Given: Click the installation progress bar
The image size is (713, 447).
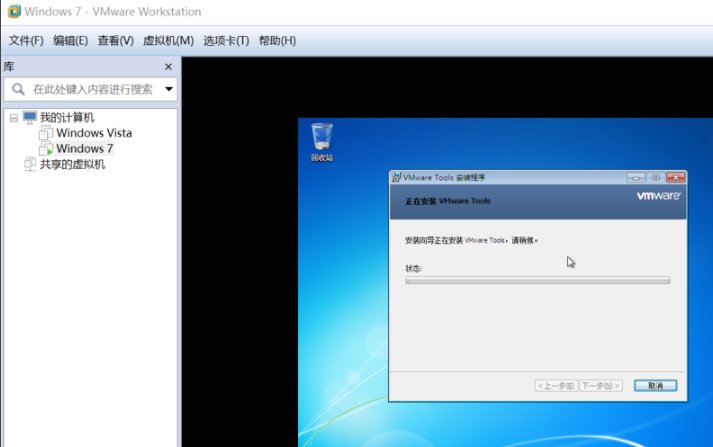Looking at the screenshot, I should click(x=537, y=280).
